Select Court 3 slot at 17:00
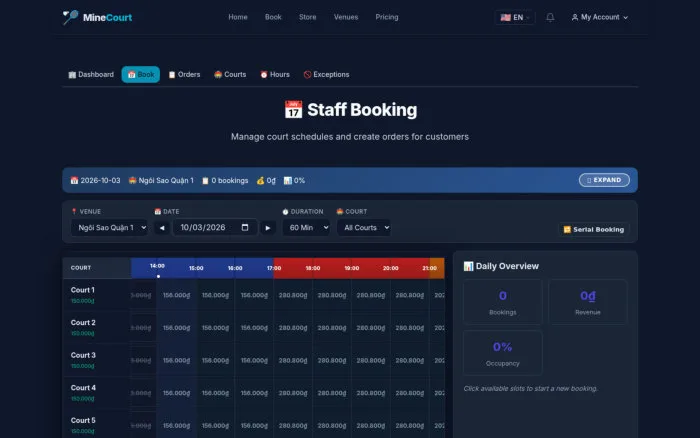 pyautogui.click(x=293, y=360)
